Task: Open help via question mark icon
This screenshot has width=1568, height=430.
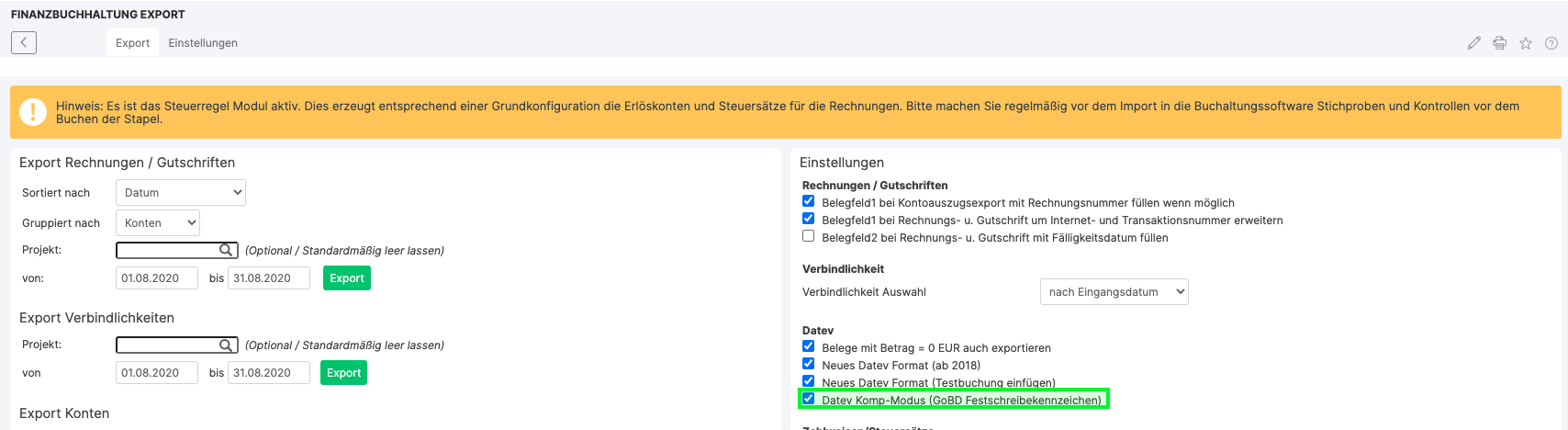Action: coord(1551,43)
